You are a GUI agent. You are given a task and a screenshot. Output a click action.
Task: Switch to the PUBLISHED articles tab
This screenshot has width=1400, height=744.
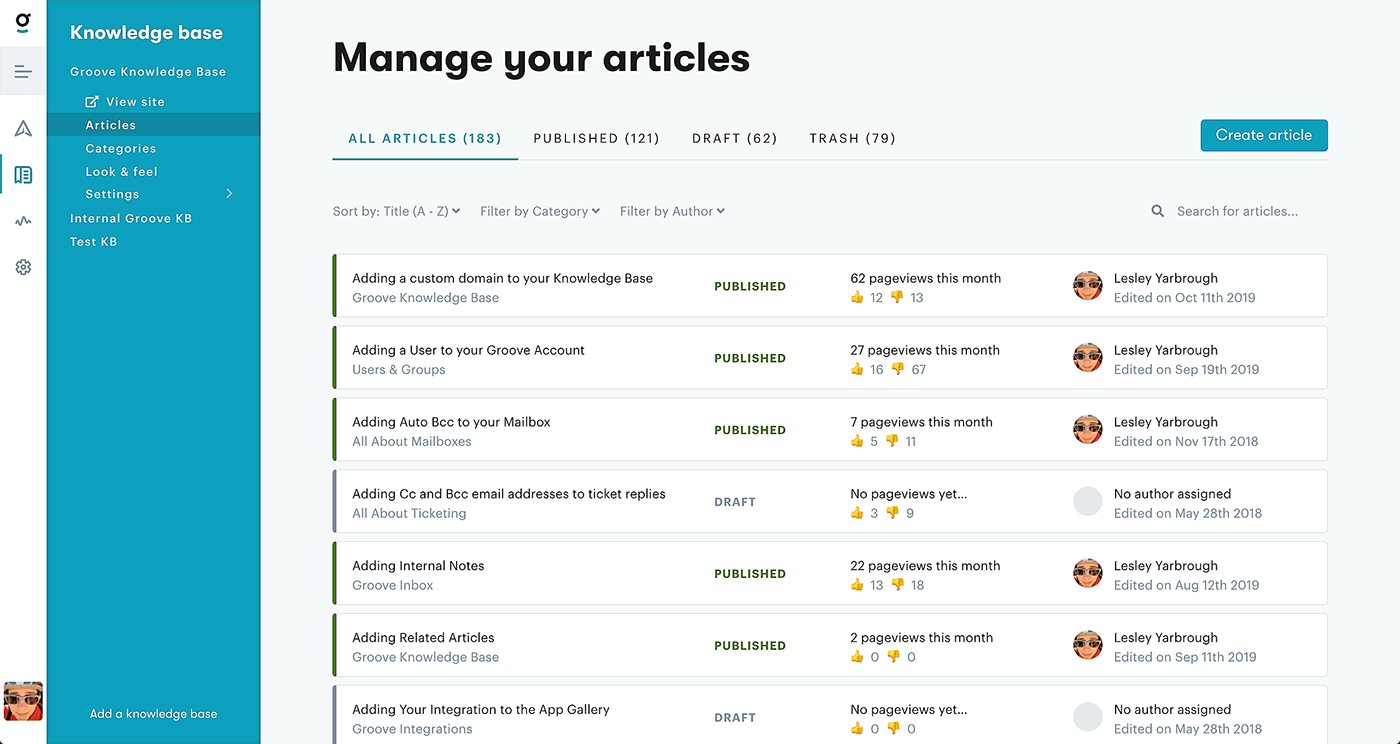point(596,138)
